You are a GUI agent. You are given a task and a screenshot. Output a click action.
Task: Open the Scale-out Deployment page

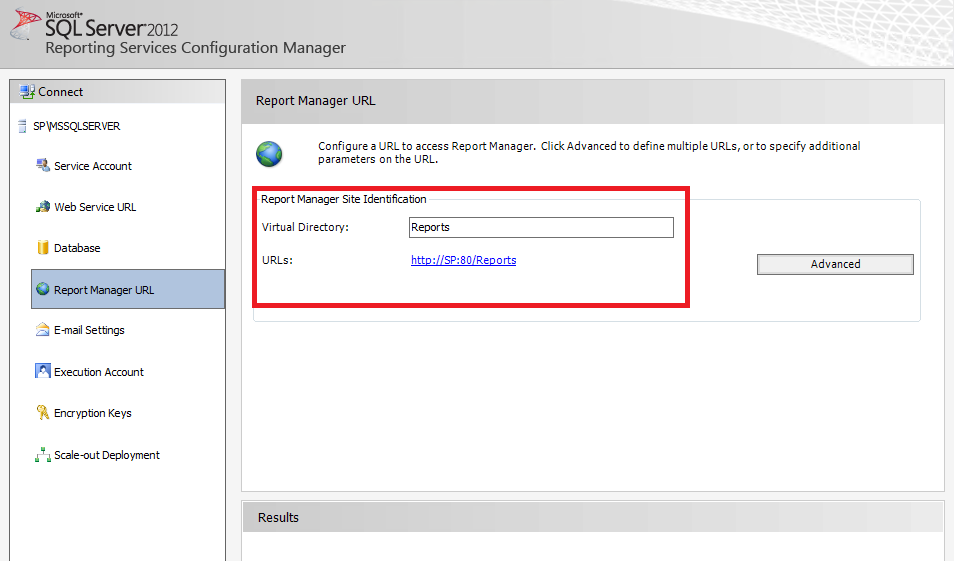[106, 455]
